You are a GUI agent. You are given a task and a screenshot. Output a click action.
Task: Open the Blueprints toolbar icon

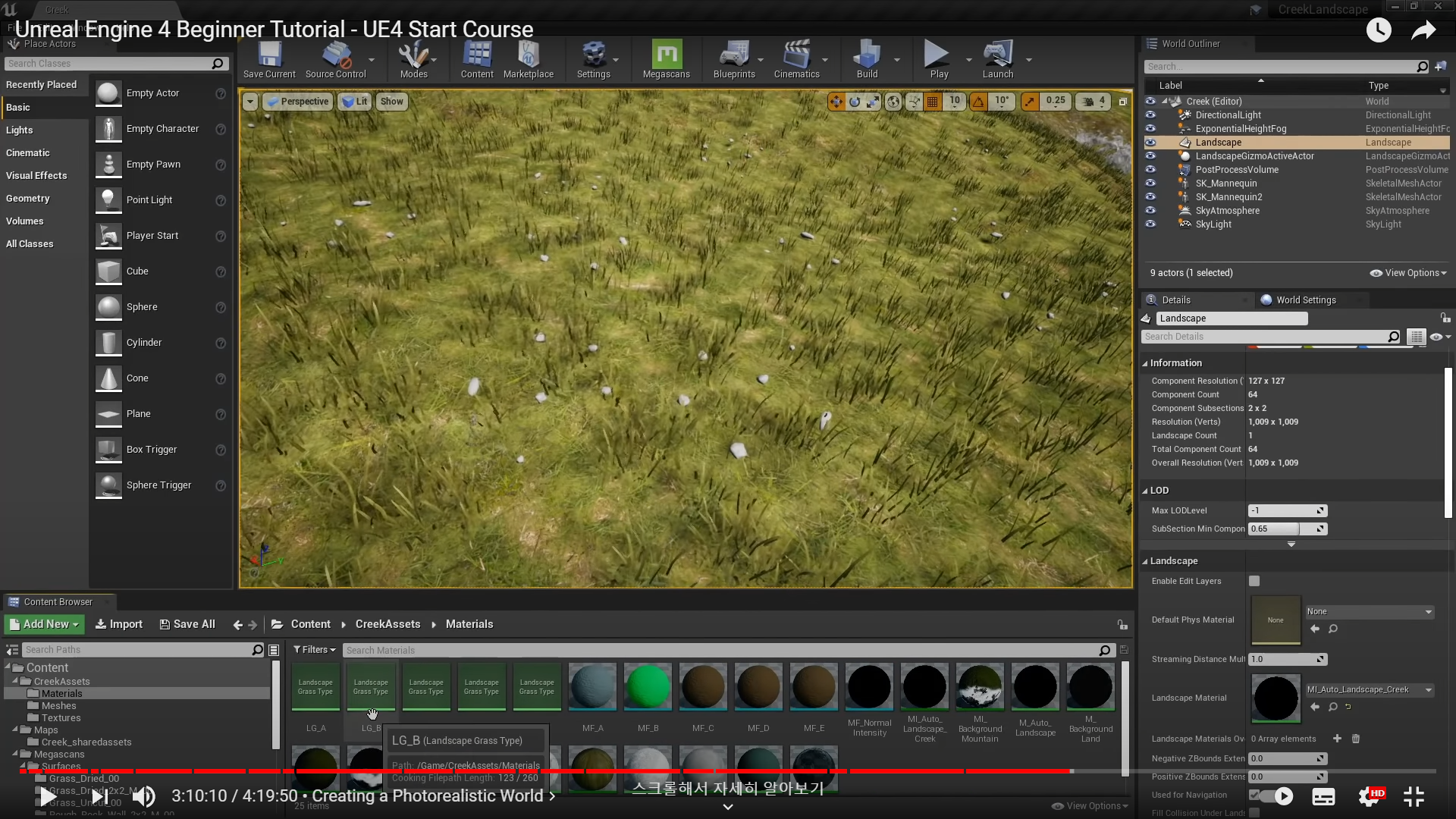(x=733, y=55)
